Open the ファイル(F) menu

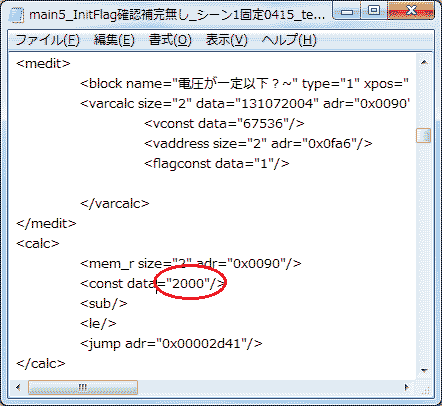(x=47, y=40)
